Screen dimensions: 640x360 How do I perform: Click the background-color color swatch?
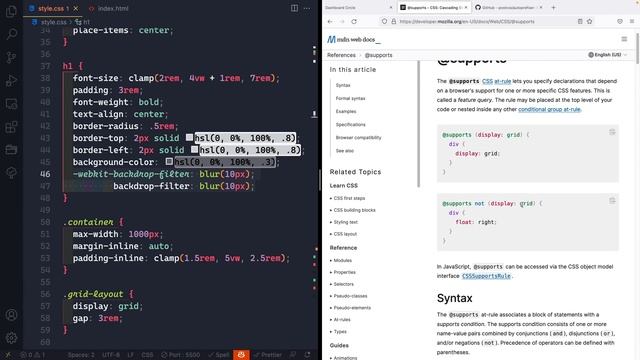pos(169,162)
